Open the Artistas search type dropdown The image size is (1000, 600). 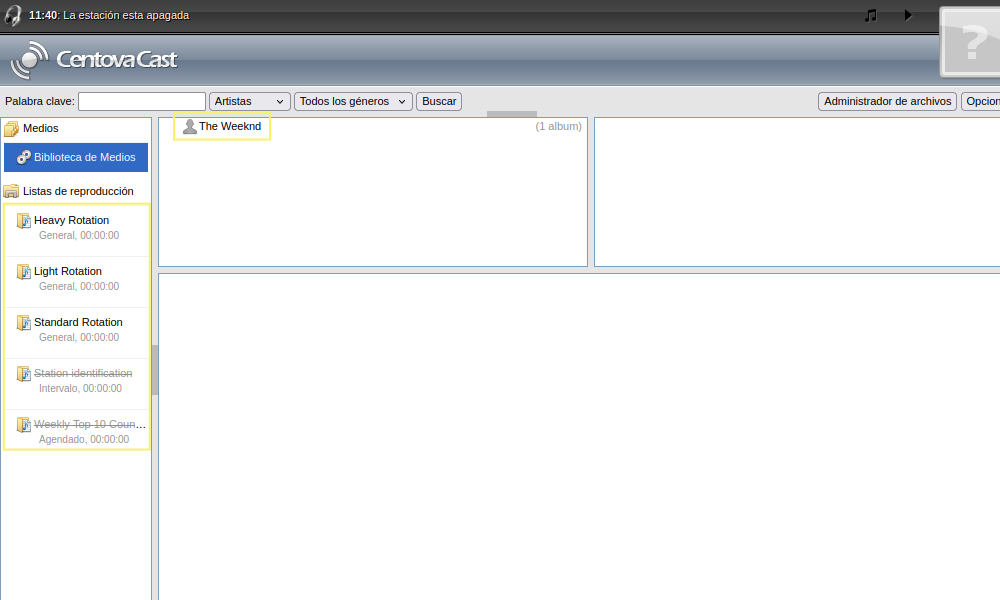click(250, 101)
